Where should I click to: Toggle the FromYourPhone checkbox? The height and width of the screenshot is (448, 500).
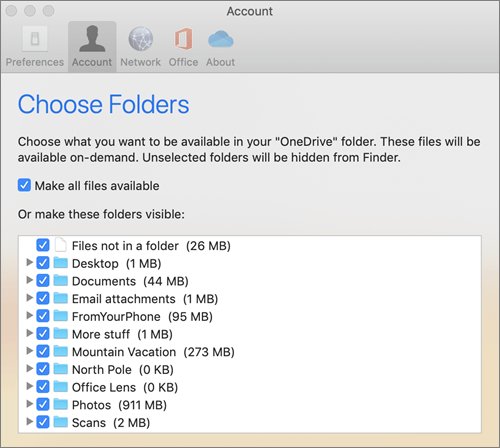[x=43, y=316]
